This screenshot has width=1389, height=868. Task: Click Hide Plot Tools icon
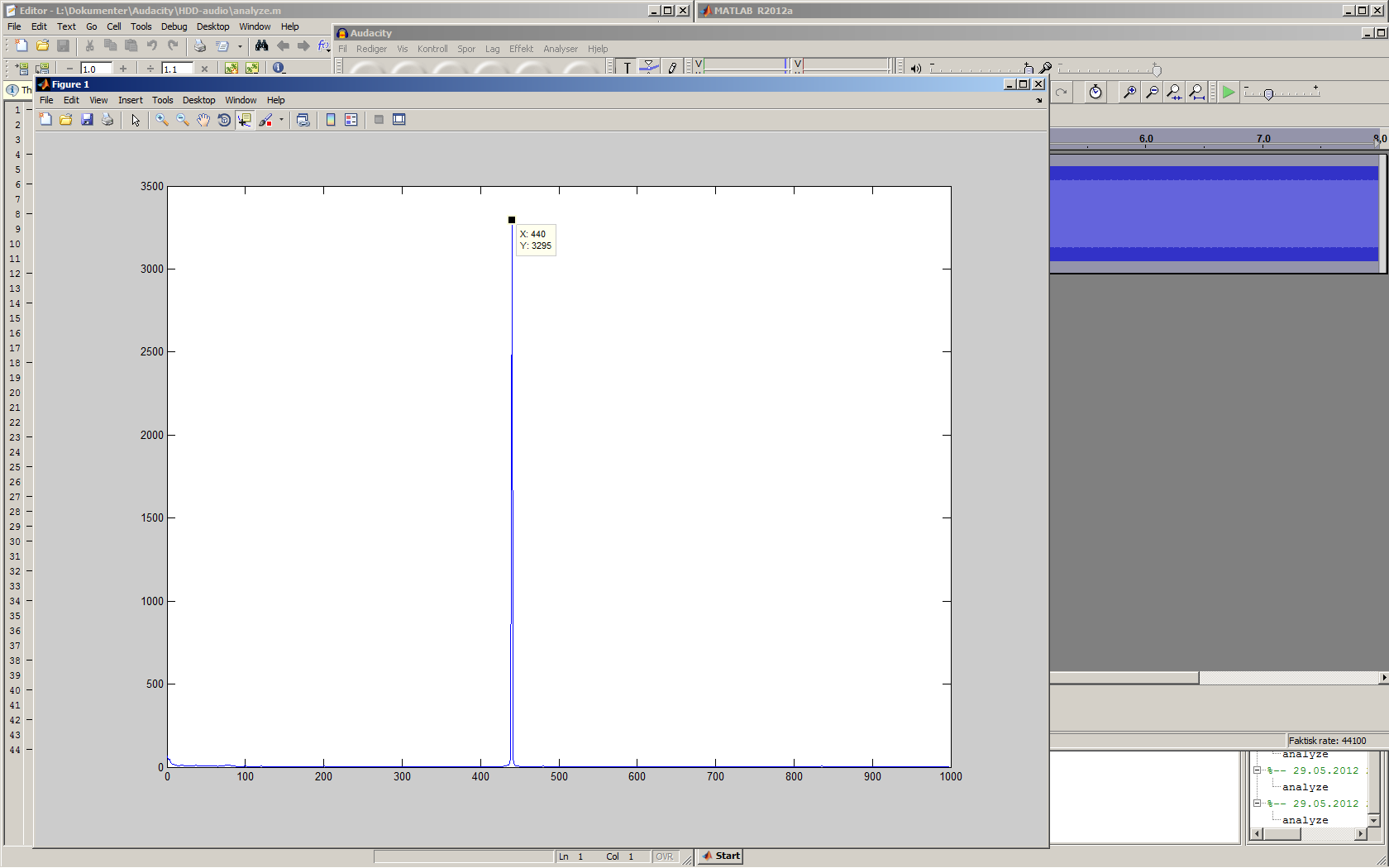(x=379, y=120)
